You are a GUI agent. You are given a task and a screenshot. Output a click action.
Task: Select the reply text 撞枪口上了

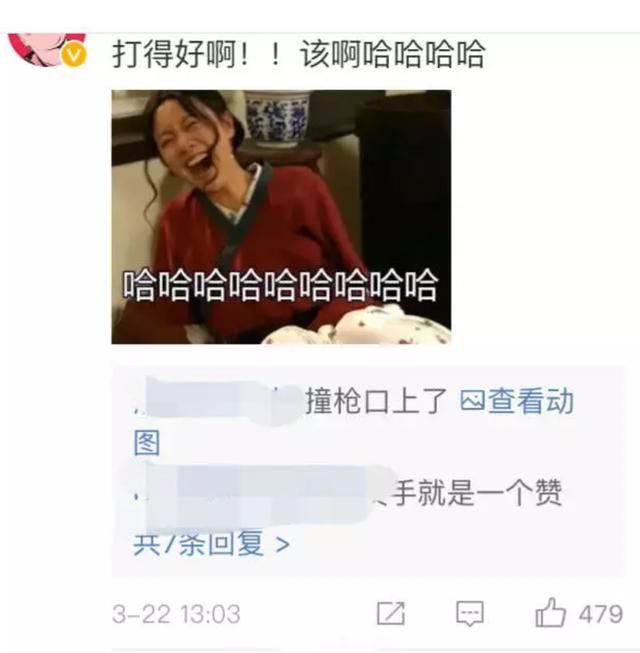[377, 401]
